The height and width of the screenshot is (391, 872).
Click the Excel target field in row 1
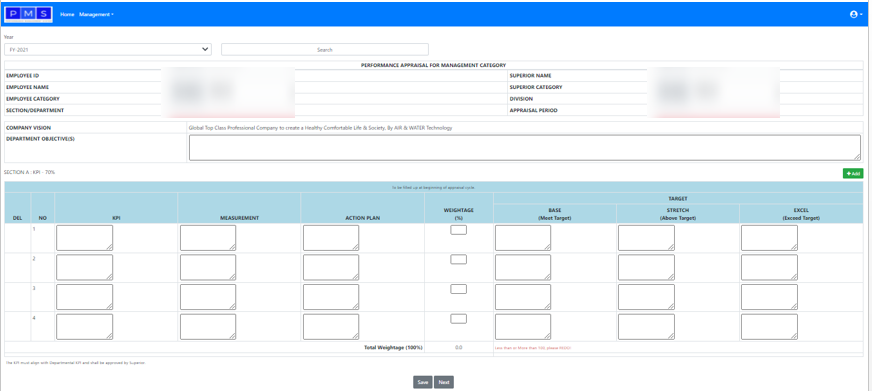tap(769, 237)
